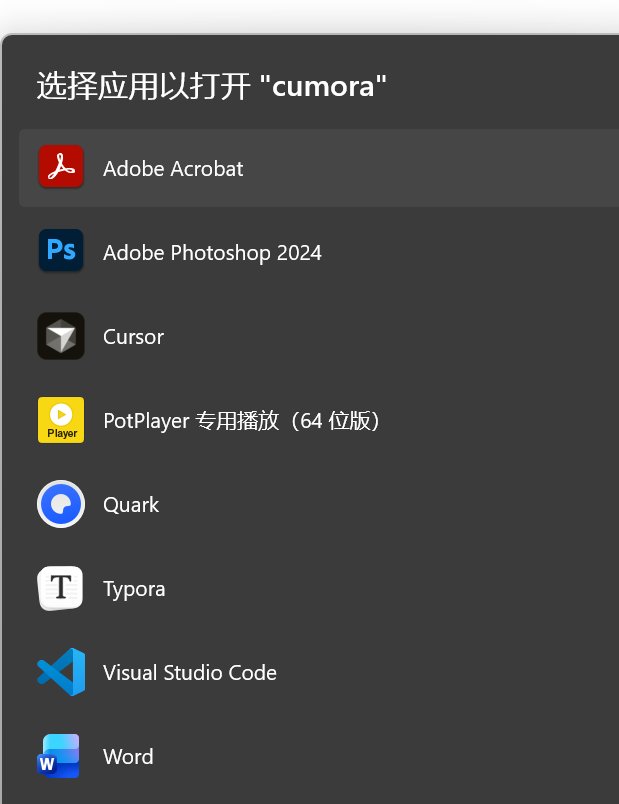Click the yellow PotPlayer icon
Image resolution: width=619 pixels, height=804 pixels.
pyautogui.click(x=61, y=419)
